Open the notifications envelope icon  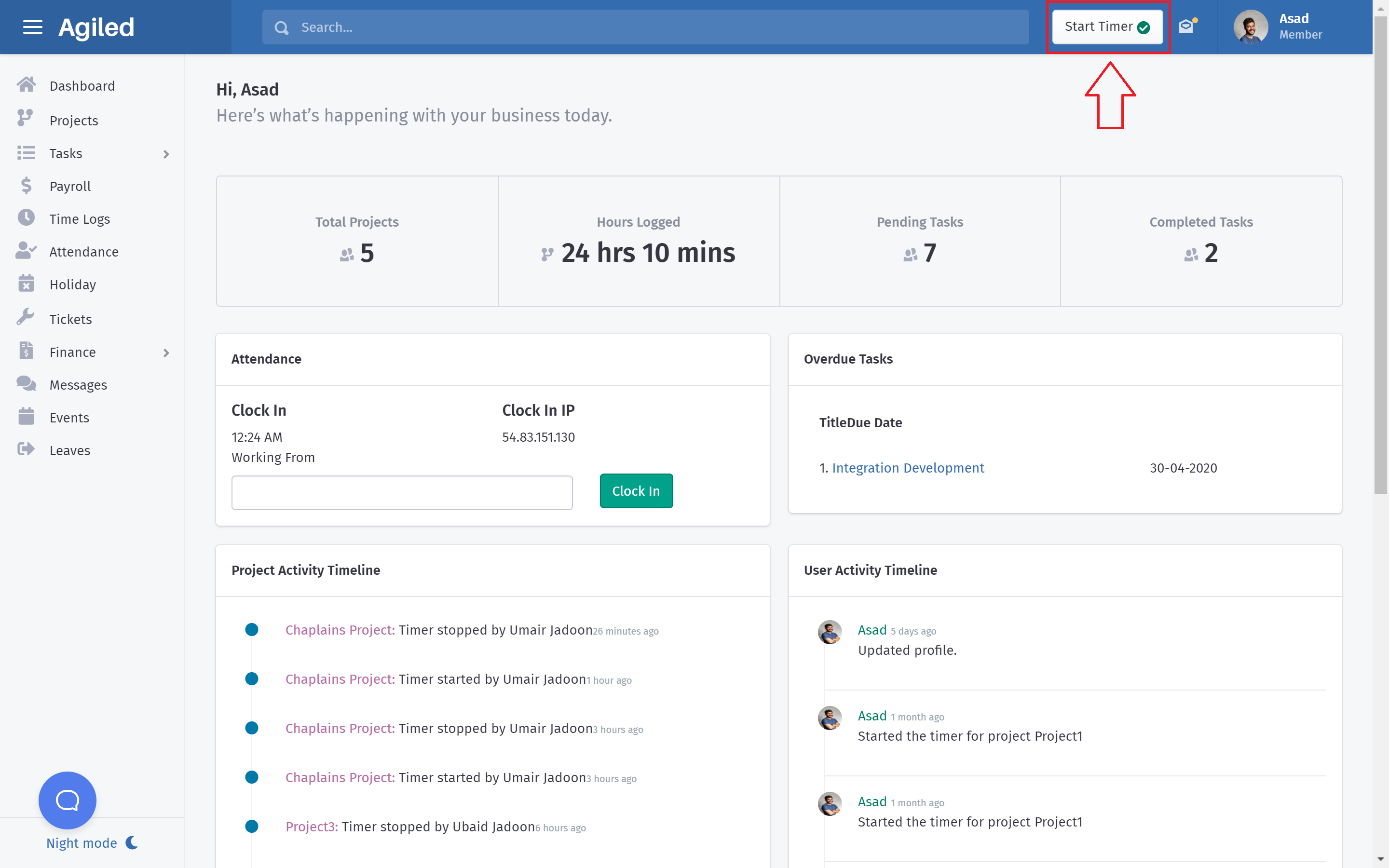(1186, 27)
